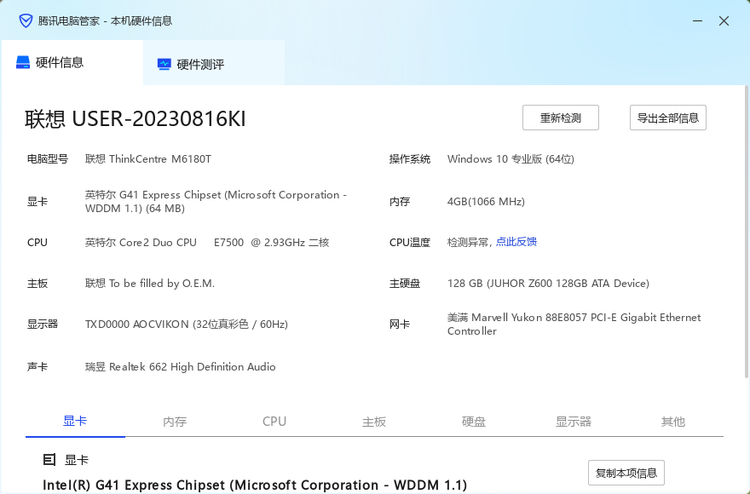Minimize the hardware info window
This screenshot has width=750, height=494.
pyautogui.click(x=691, y=20)
